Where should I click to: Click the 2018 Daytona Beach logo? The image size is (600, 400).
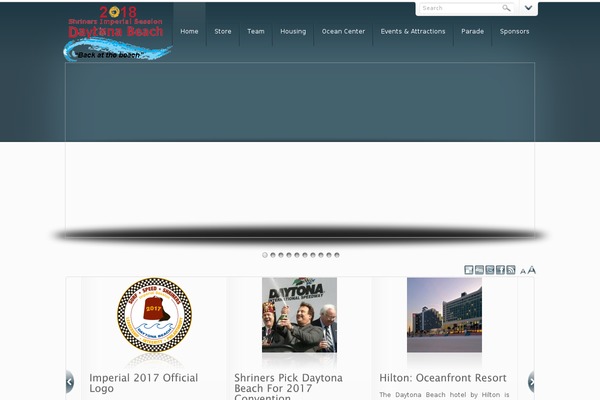117,33
